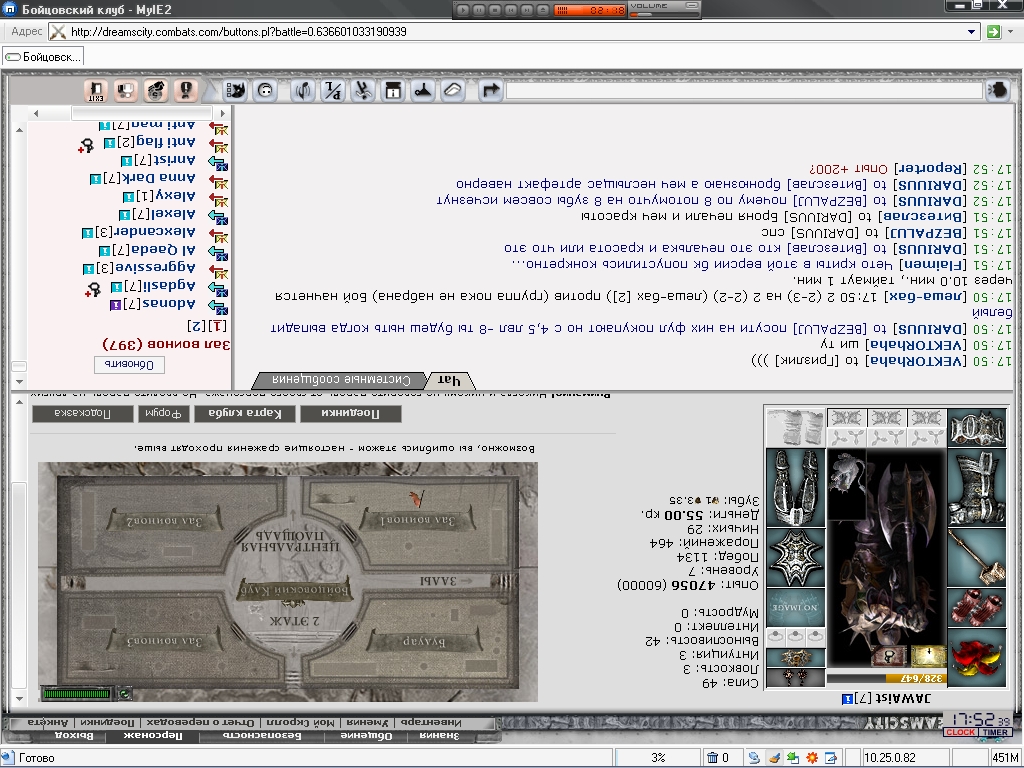Click the Поединки button

[x=351, y=413]
